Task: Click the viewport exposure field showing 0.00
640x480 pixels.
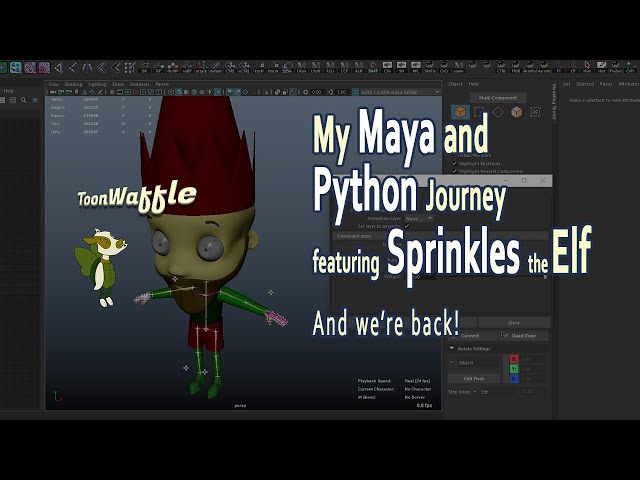Action: point(316,92)
